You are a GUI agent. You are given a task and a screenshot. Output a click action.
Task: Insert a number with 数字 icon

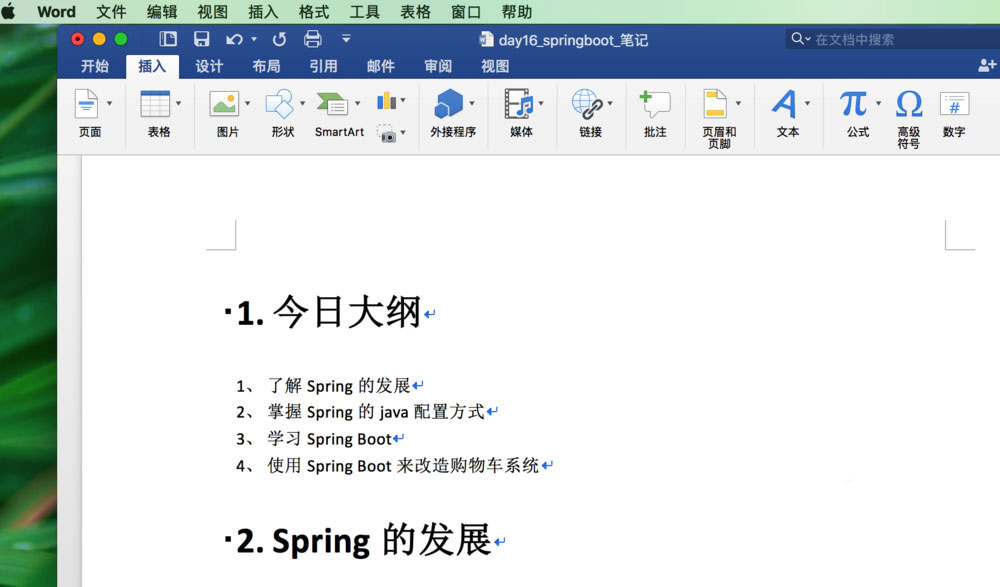pyautogui.click(x=955, y=104)
